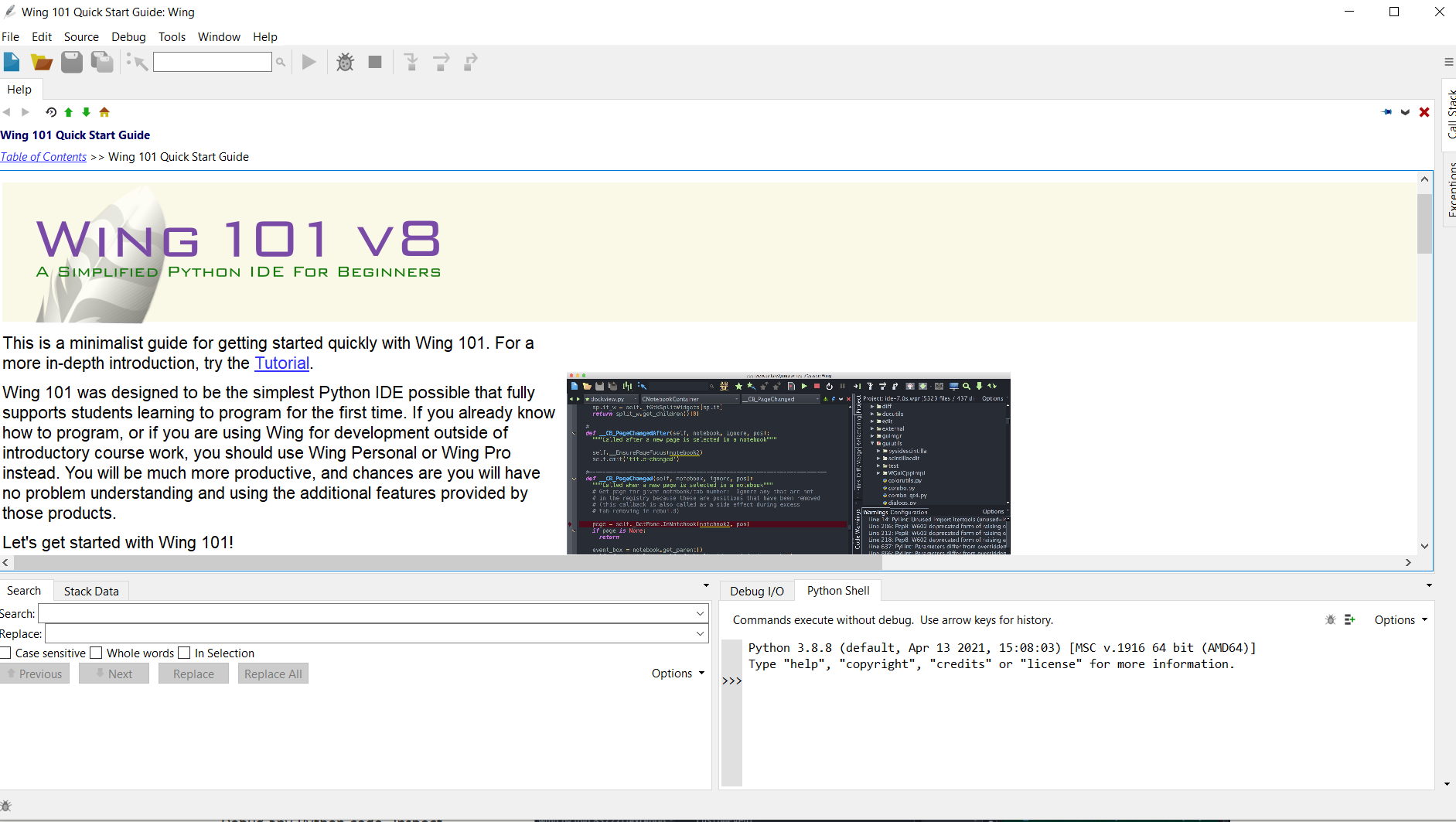
Task: Open the Search panel group tab menu arrow
Action: (x=706, y=585)
